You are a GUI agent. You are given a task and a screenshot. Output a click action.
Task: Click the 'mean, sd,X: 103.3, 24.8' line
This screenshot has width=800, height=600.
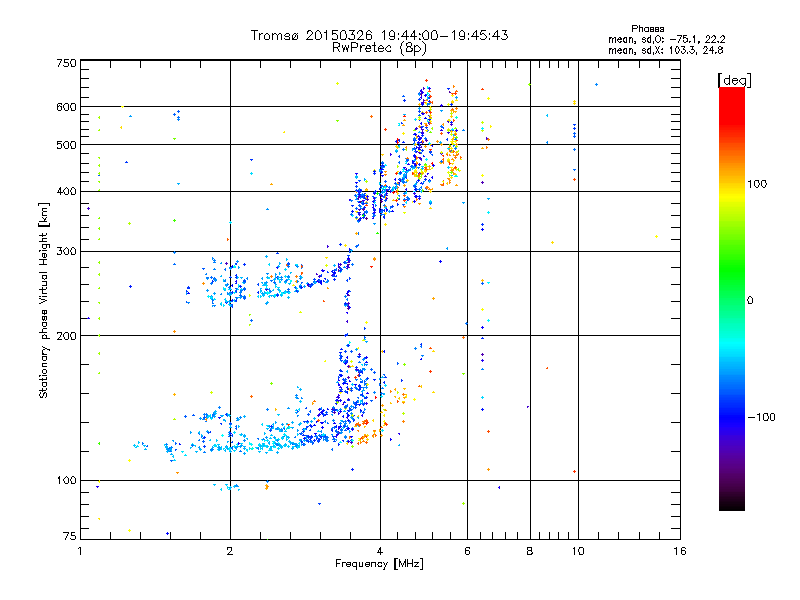point(665,50)
